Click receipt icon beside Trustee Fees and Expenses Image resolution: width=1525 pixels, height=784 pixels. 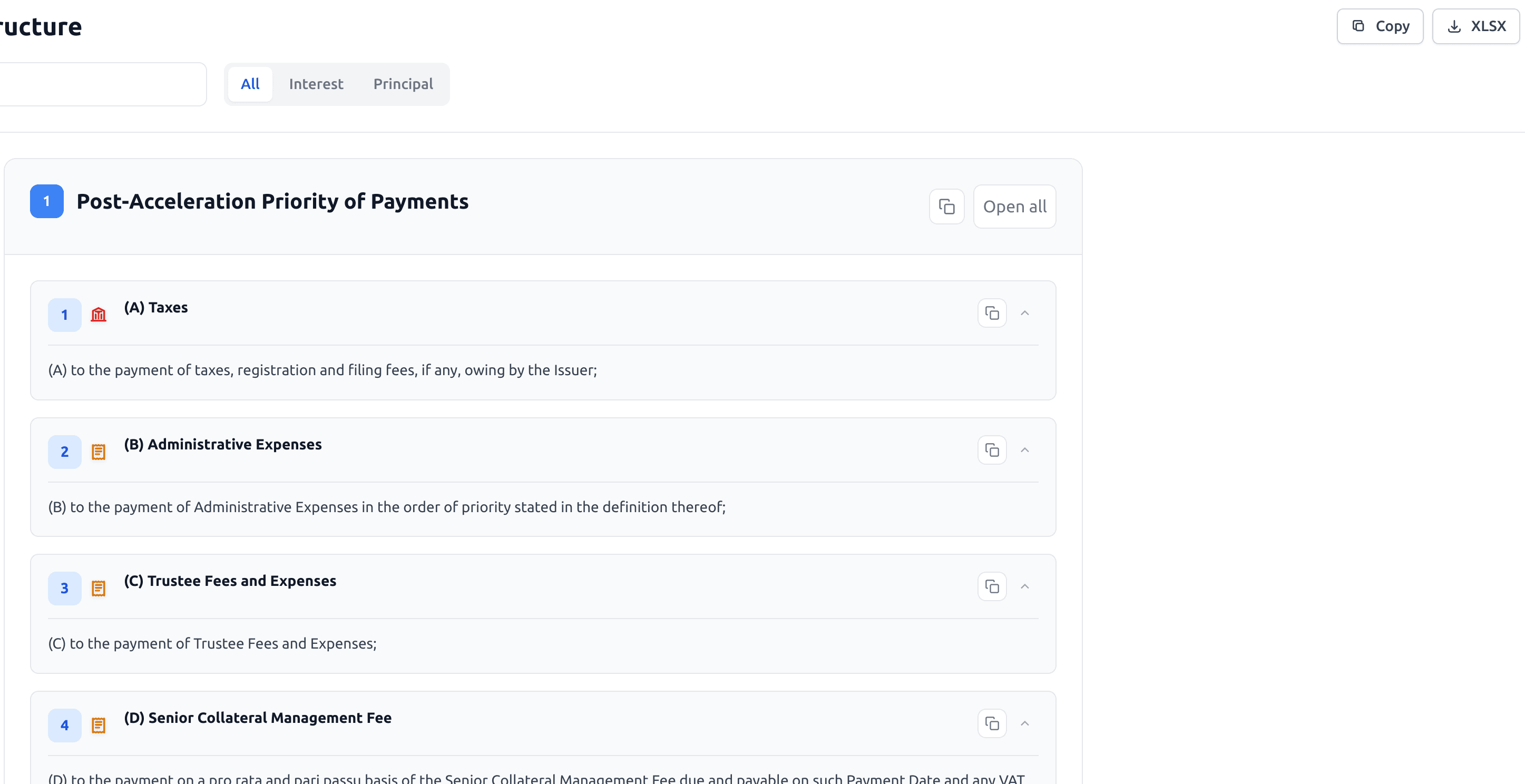pyautogui.click(x=98, y=588)
